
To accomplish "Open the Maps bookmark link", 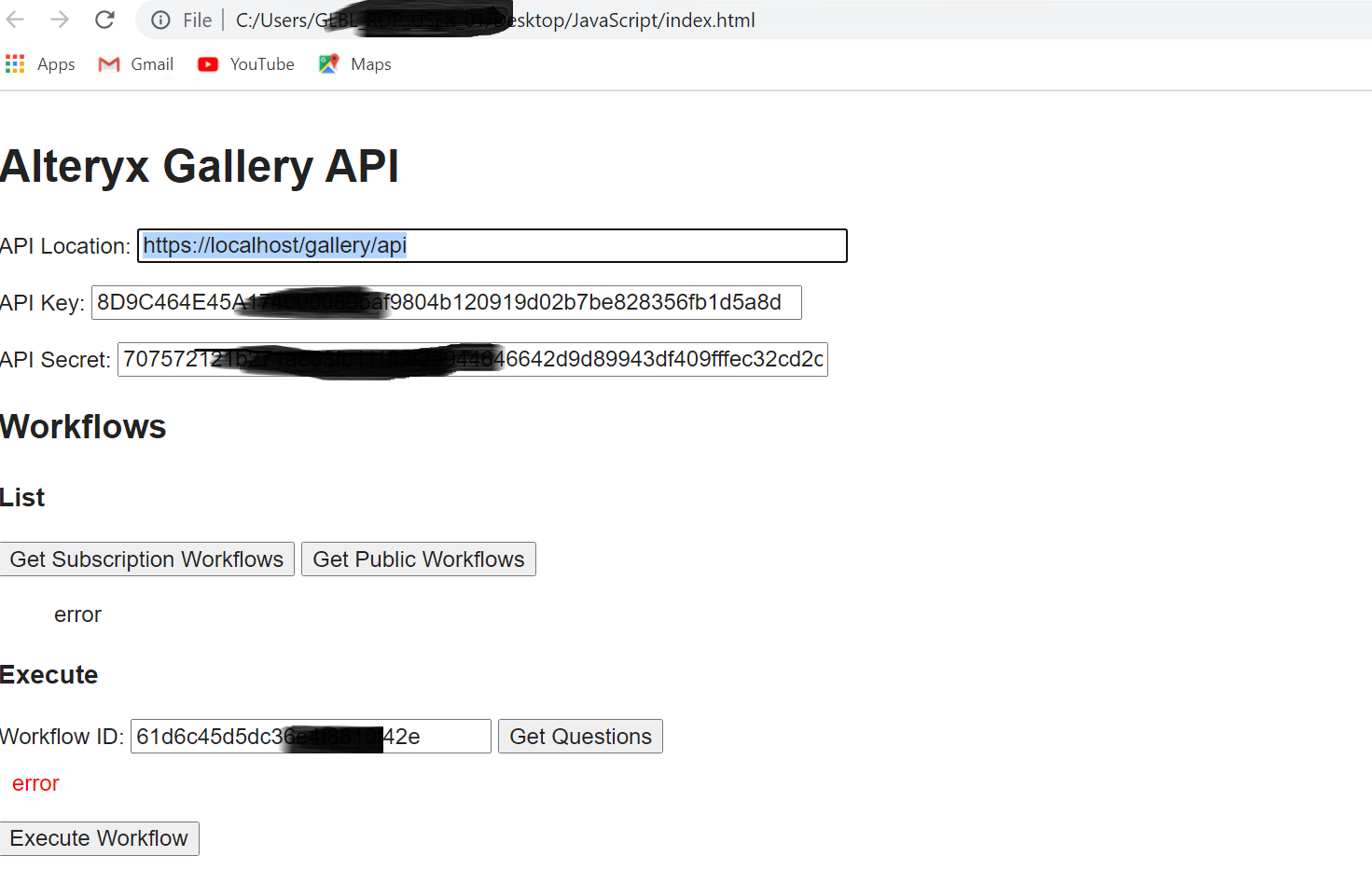I will [x=371, y=63].
